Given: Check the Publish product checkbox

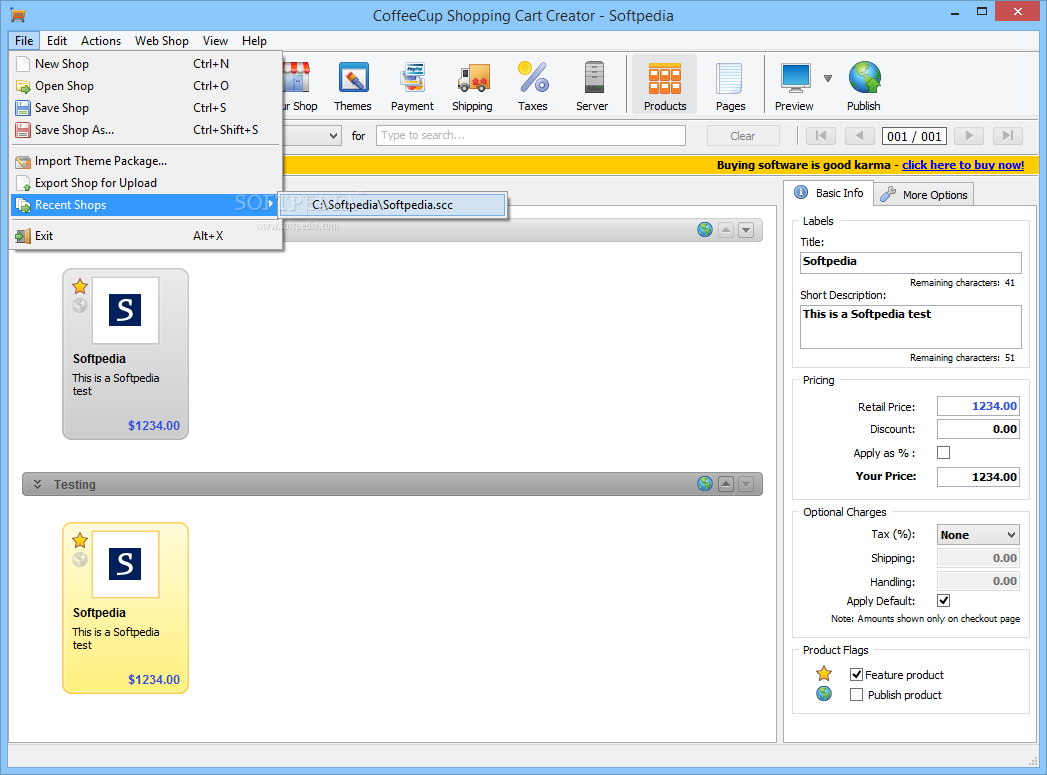Looking at the screenshot, I should click(856, 694).
